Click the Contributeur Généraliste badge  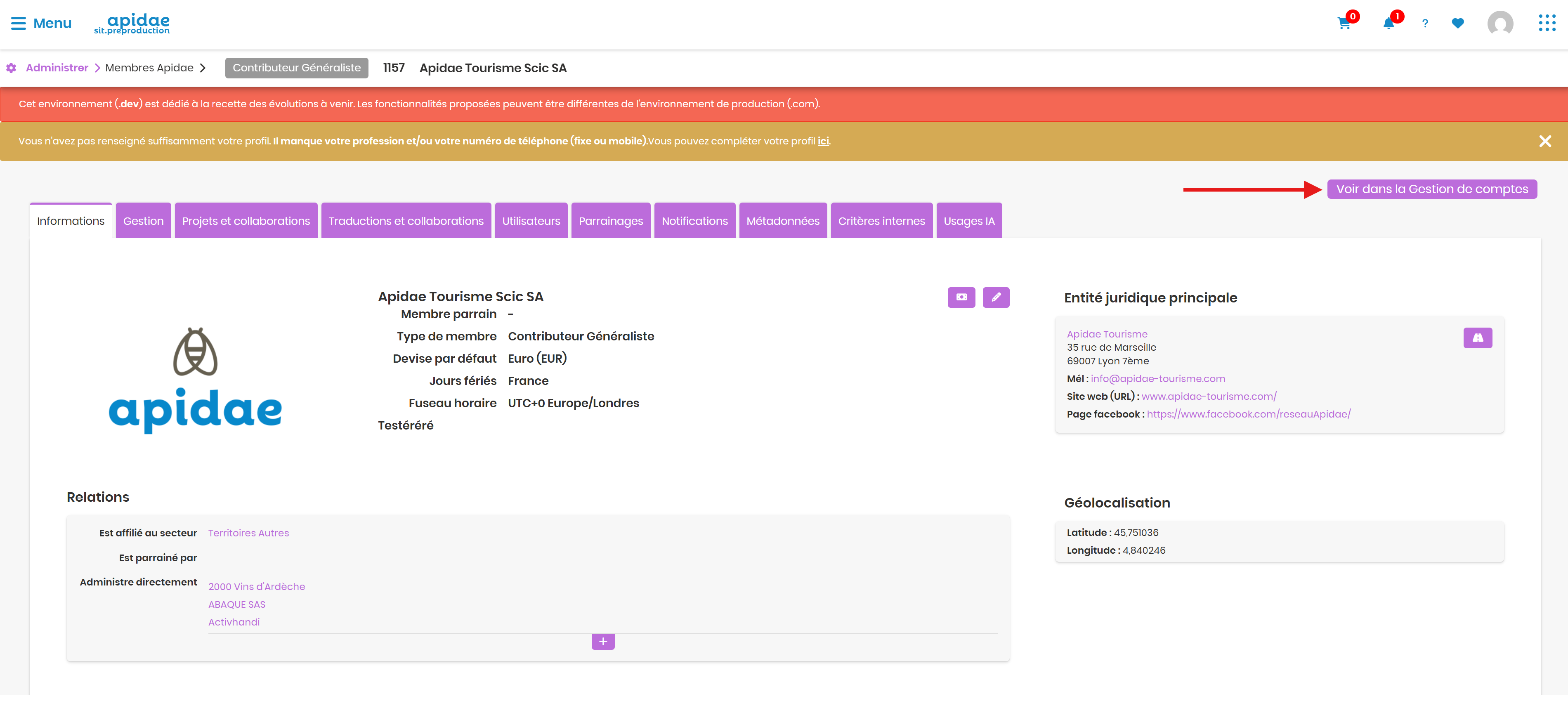pos(296,68)
